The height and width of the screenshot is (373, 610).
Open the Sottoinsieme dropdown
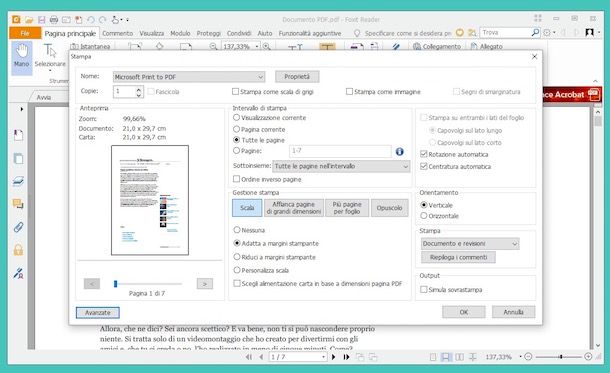click(341, 166)
